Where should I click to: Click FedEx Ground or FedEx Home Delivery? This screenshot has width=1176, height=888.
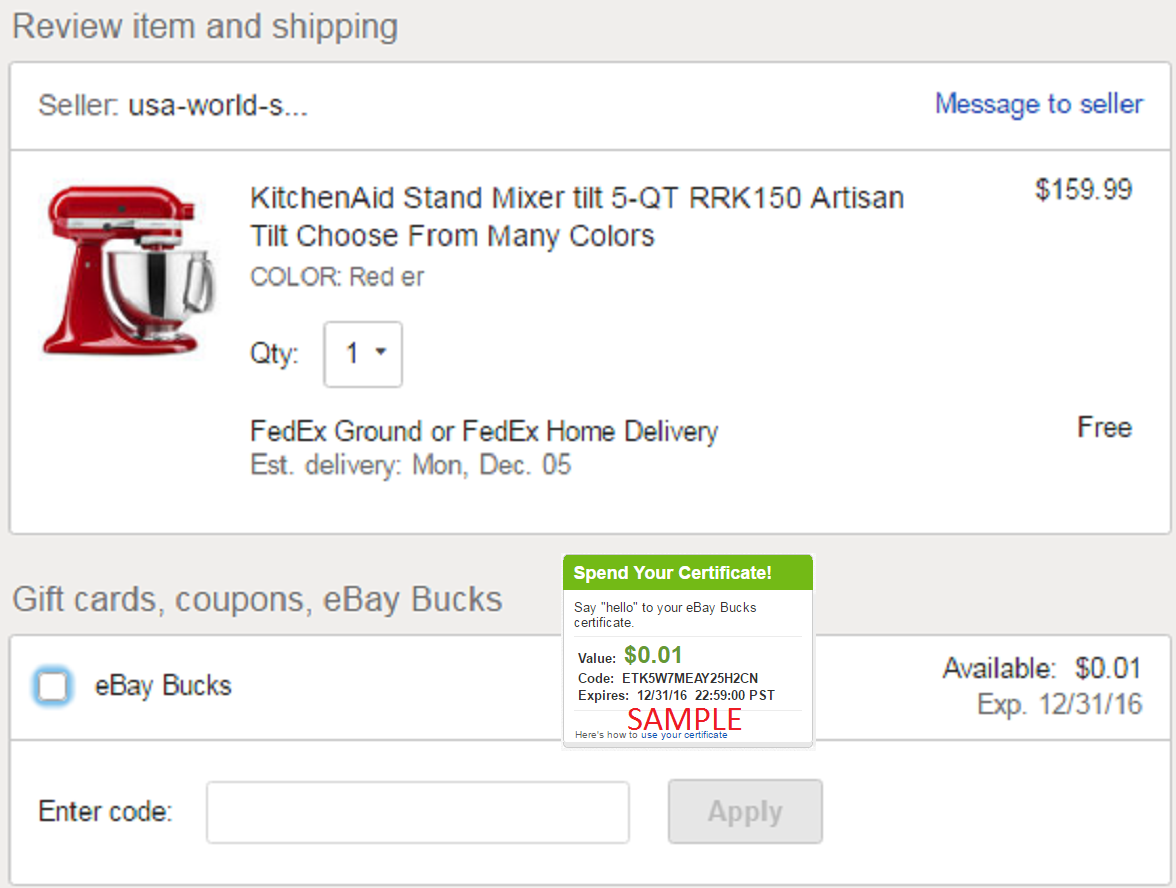click(x=484, y=431)
